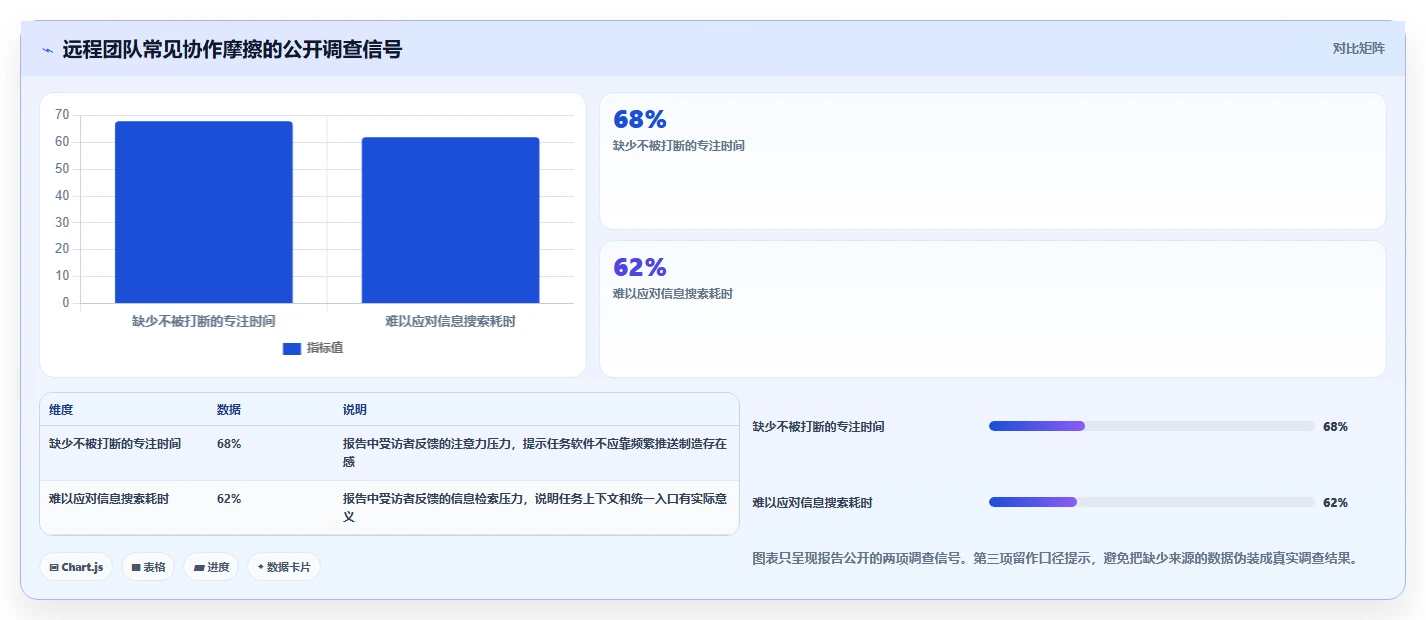Click the pulse icon beside the dashboard title
Screen dimensions: 1426x620
[x=47, y=50]
